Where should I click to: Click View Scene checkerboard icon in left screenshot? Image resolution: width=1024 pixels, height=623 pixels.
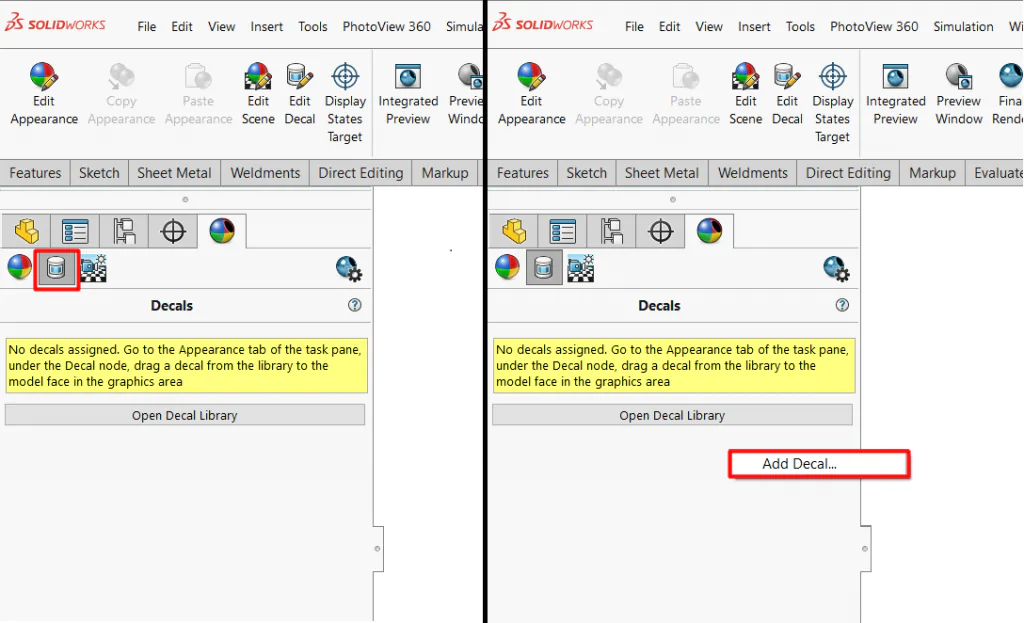pyautogui.click(x=94, y=268)
